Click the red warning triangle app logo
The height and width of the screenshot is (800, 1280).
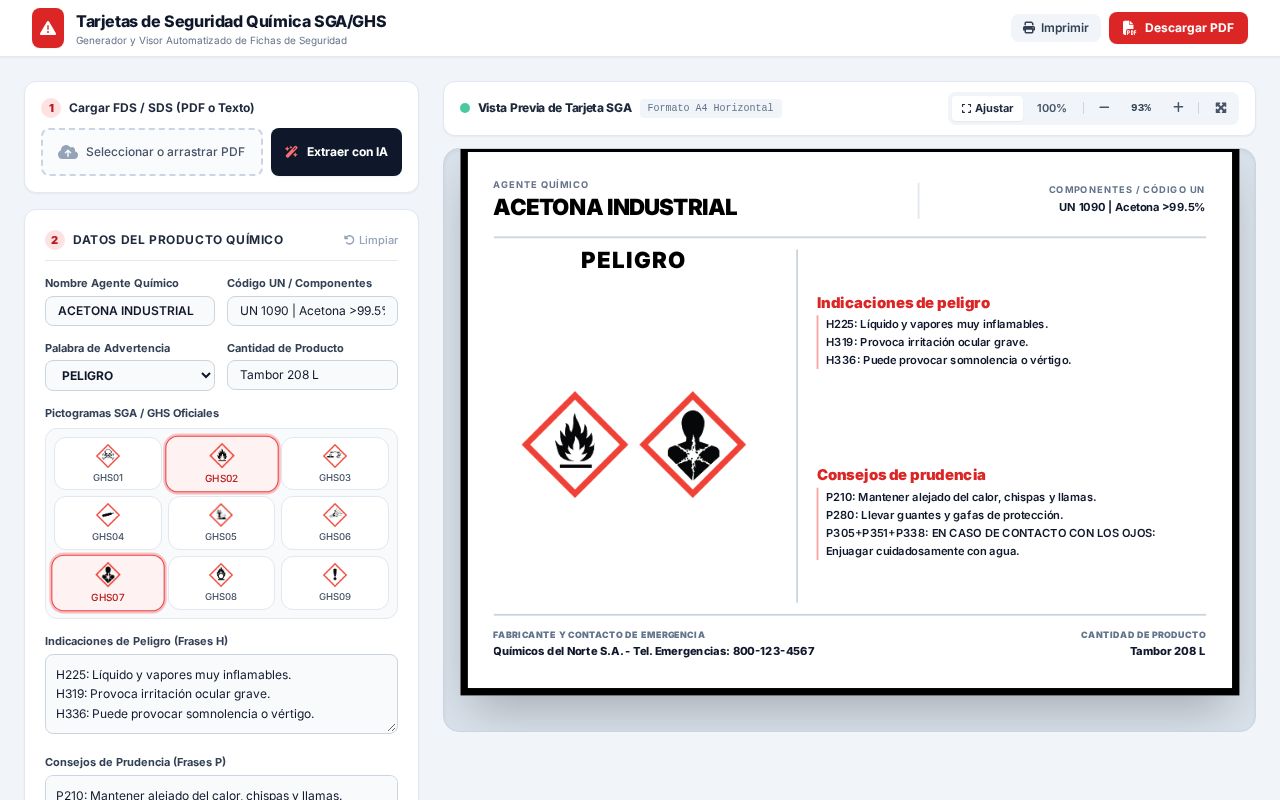point(48,28)
